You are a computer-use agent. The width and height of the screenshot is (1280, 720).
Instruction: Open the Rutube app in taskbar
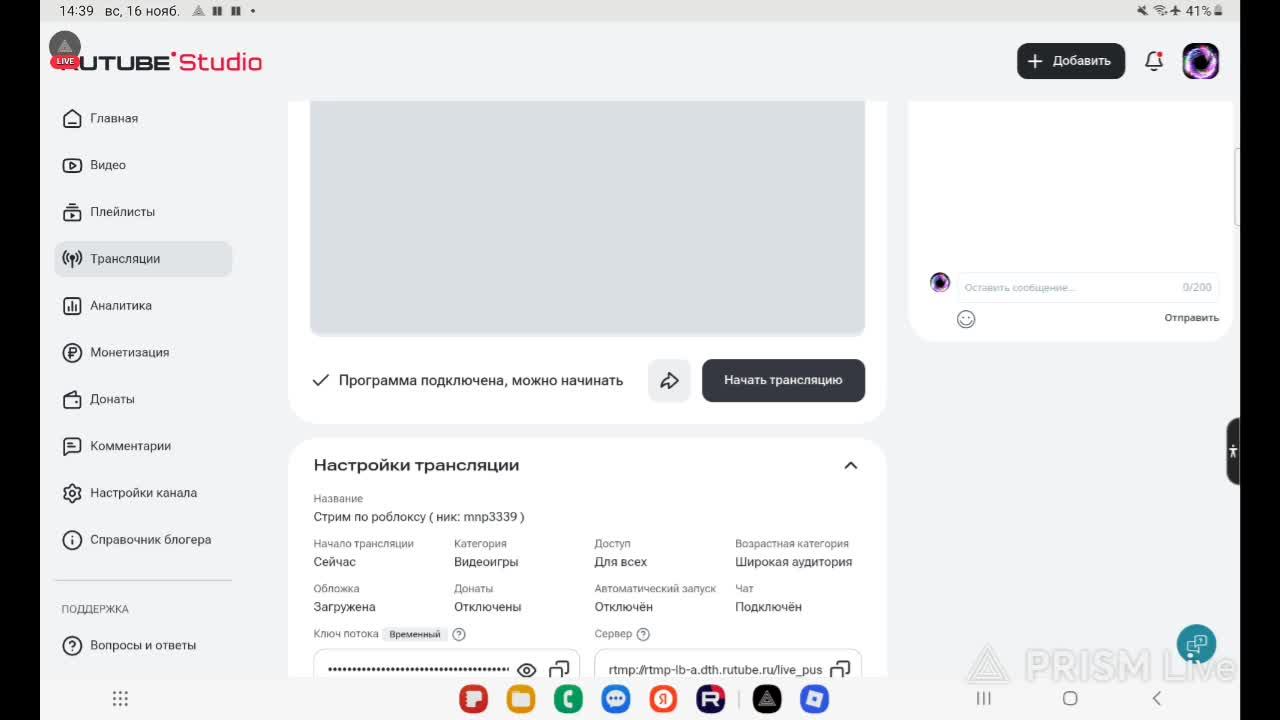pos(711,699)
